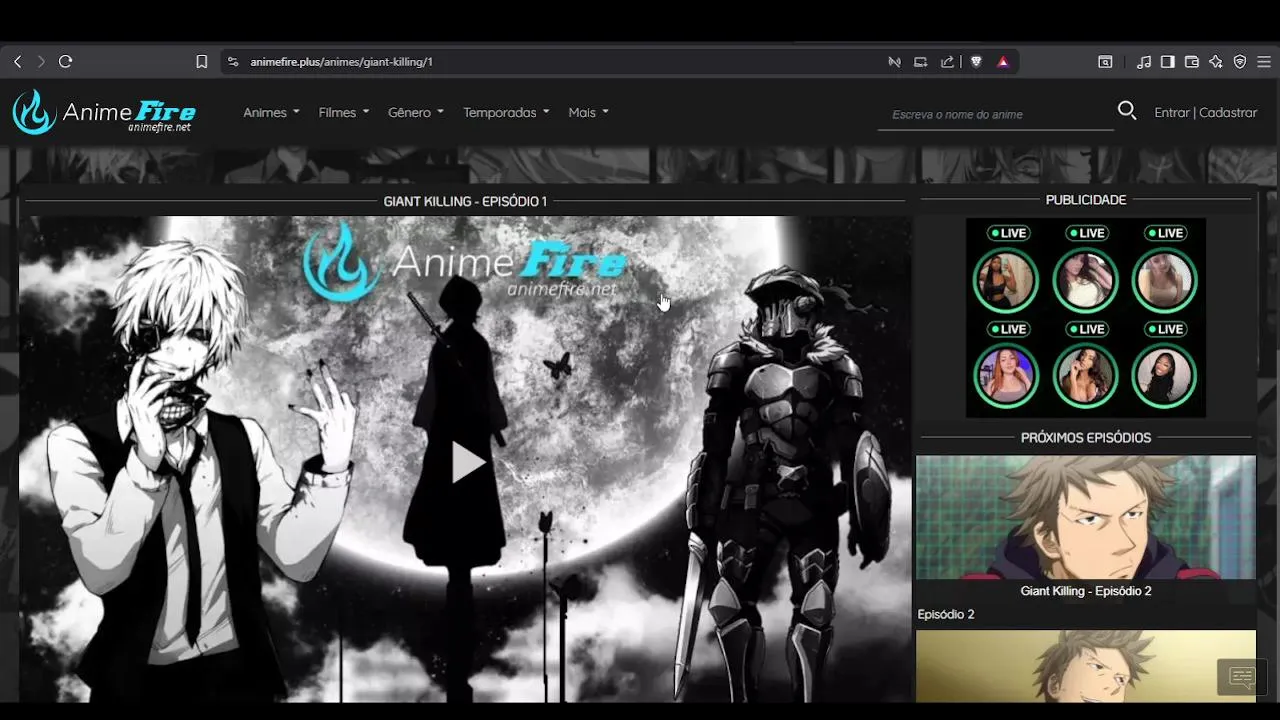This screenshot has width=1280, height=720.
Task: Open Brave Shields lion icon
Action: 976,62
